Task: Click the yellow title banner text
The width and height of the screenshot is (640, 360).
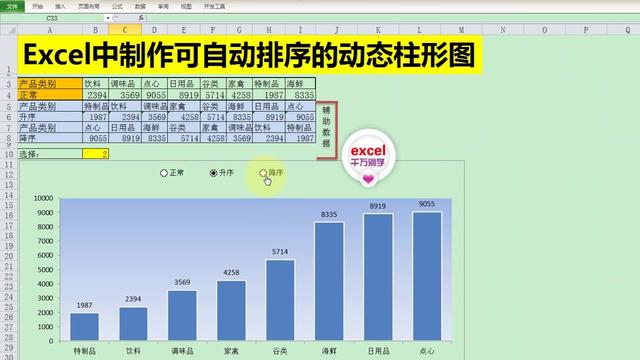Action: pyautogui.click(x=249, y=55)
